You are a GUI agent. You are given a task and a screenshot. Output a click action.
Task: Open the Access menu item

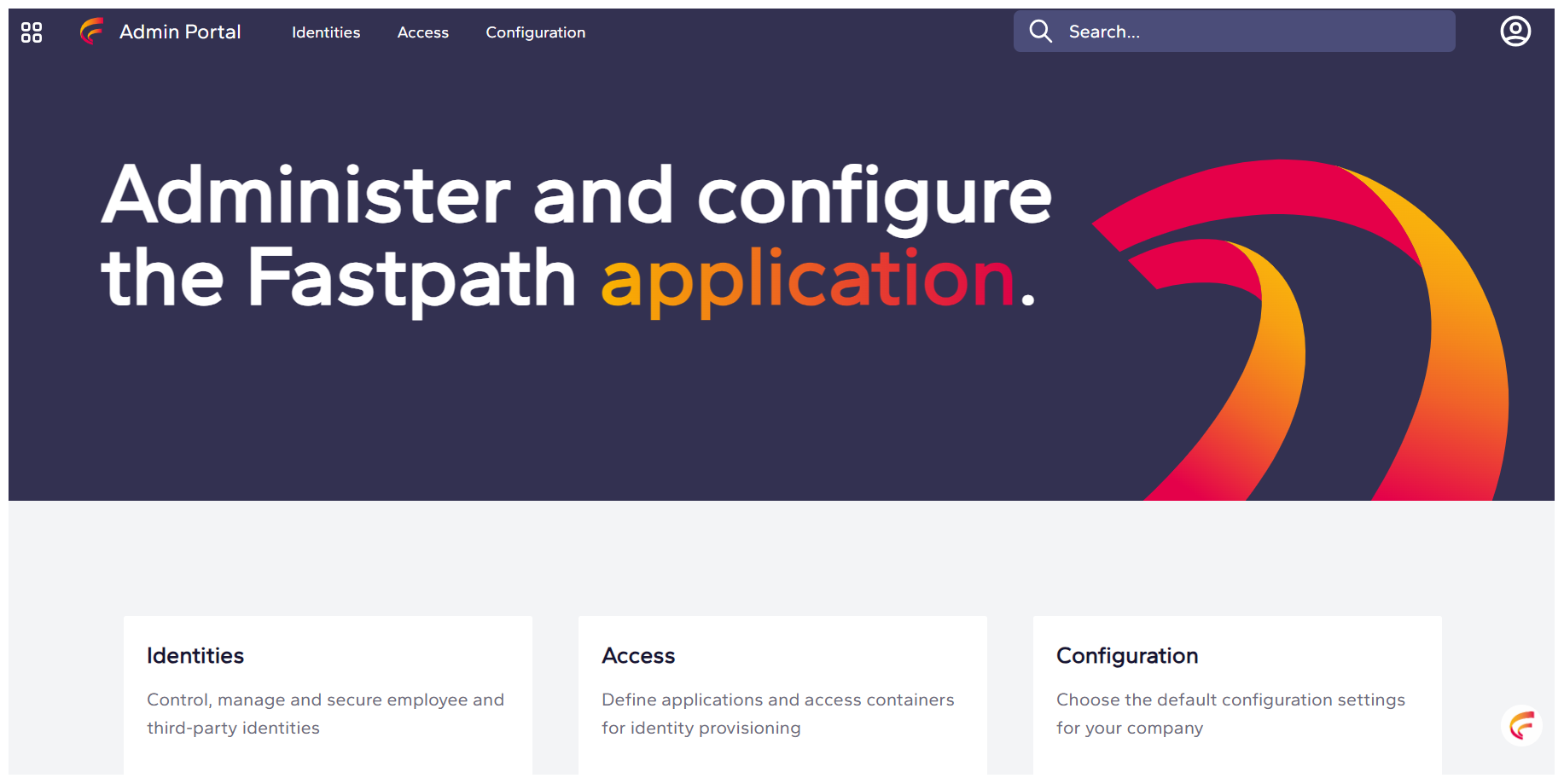pyautogui.click(x=422, y=32)
